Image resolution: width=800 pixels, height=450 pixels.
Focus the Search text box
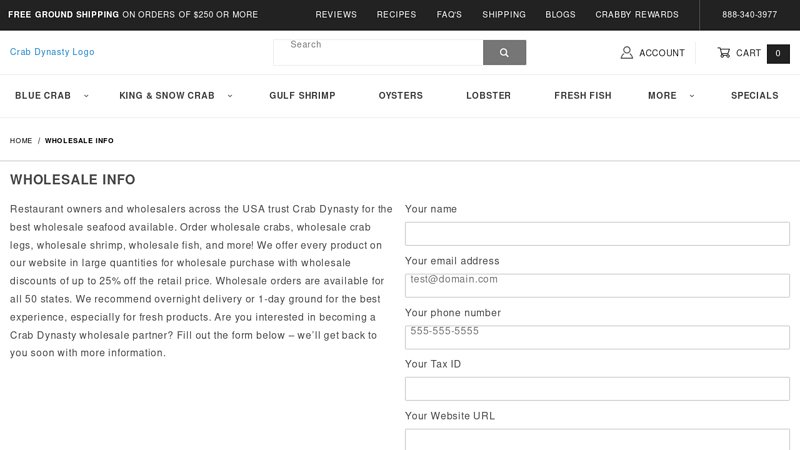tap(378, 52)
